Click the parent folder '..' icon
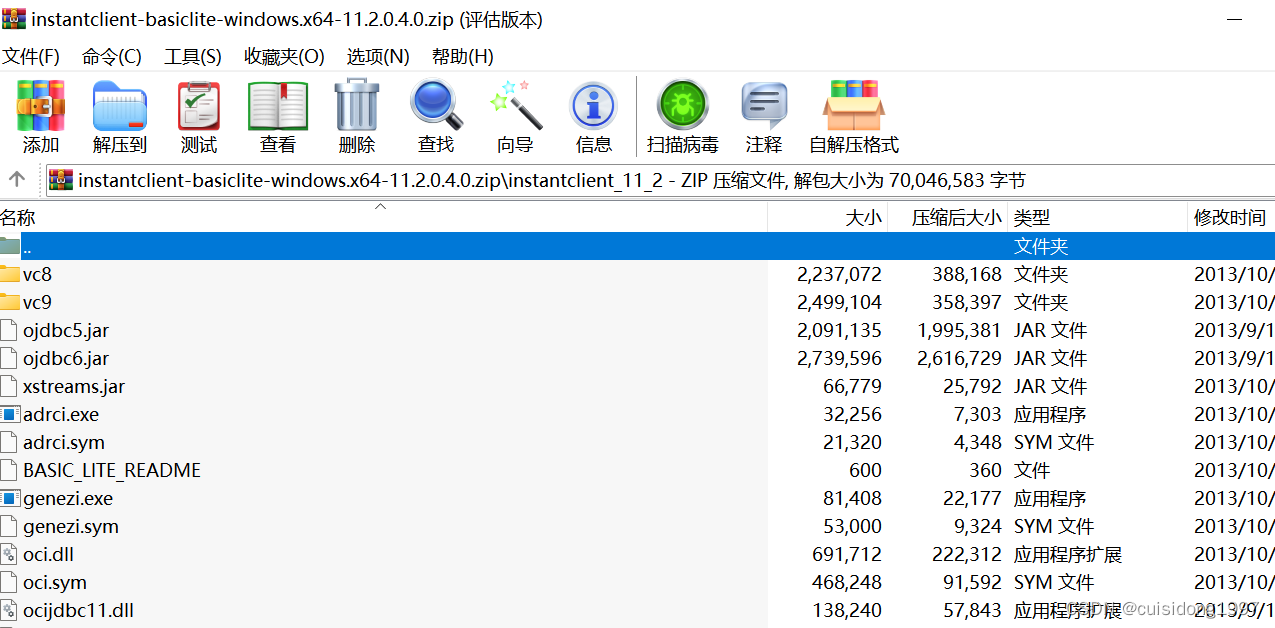This screenshot has height=628, width=1275. point(10,246)
